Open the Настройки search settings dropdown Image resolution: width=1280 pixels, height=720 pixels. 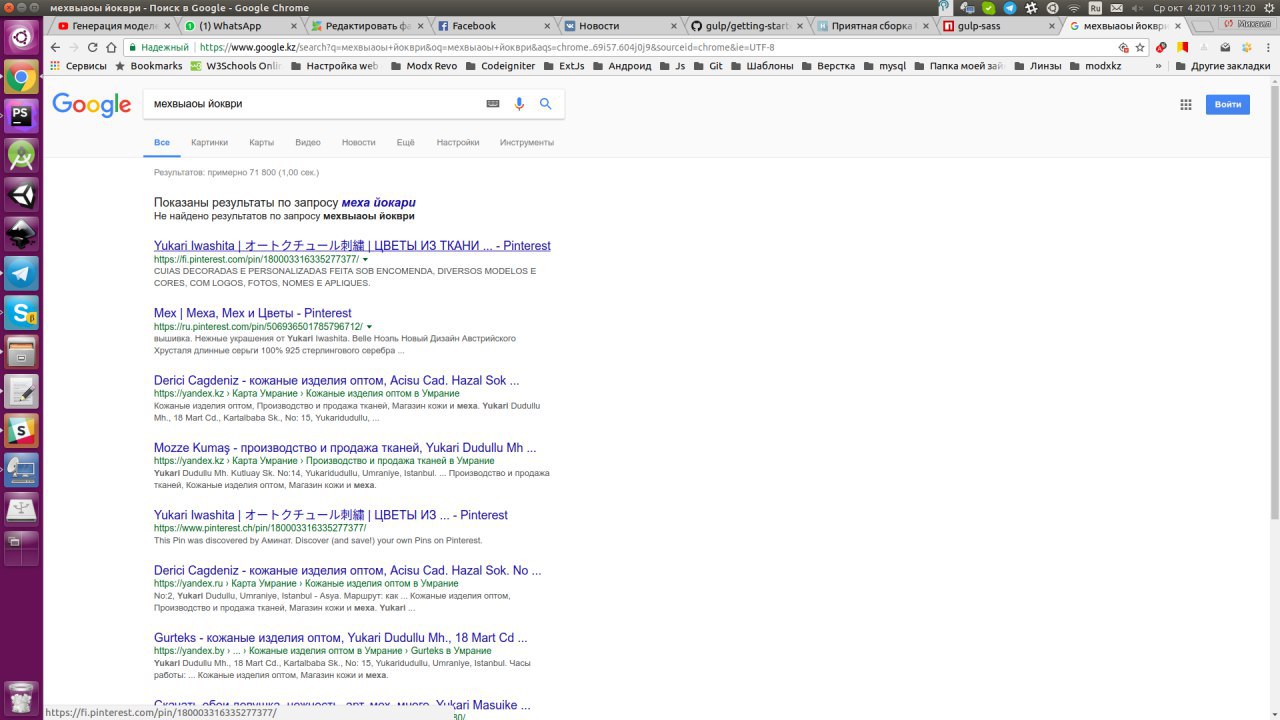458,142
